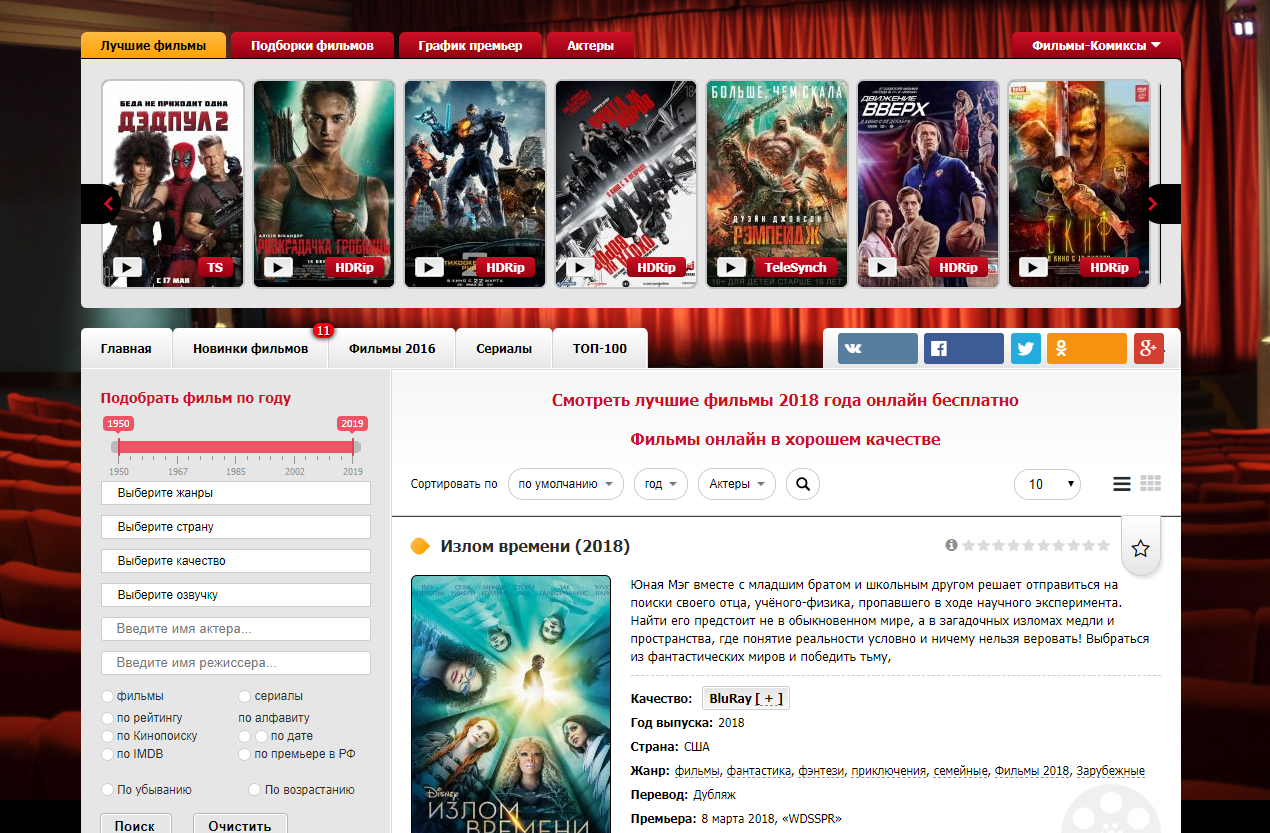Screen dimensions: 1270x833
Task: Play Рэмпейдж from carousel
Action: 731,268
